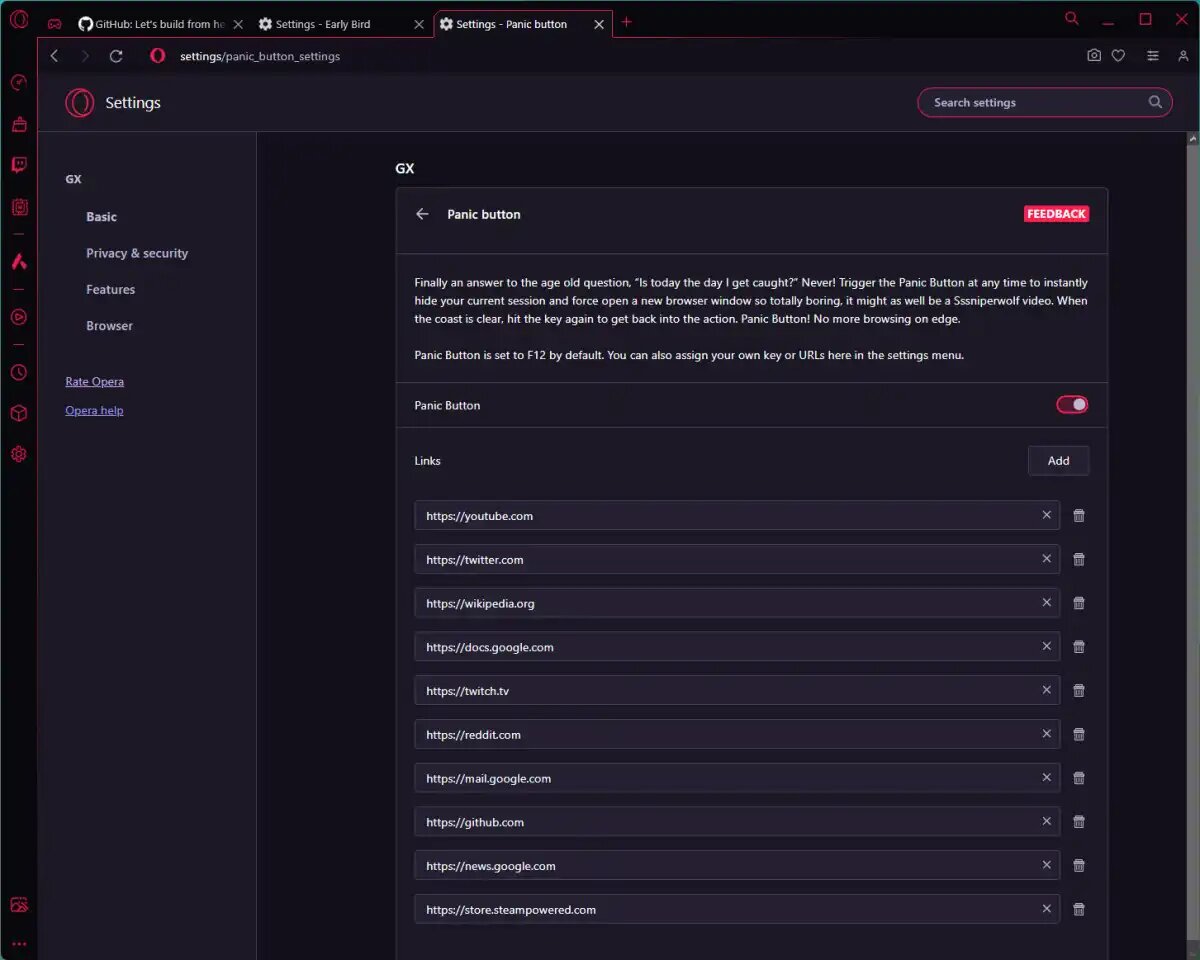Delete the twitter.com link with trash icon
The width and height of the screenshot is (1200, 960).
(1079, 560)
